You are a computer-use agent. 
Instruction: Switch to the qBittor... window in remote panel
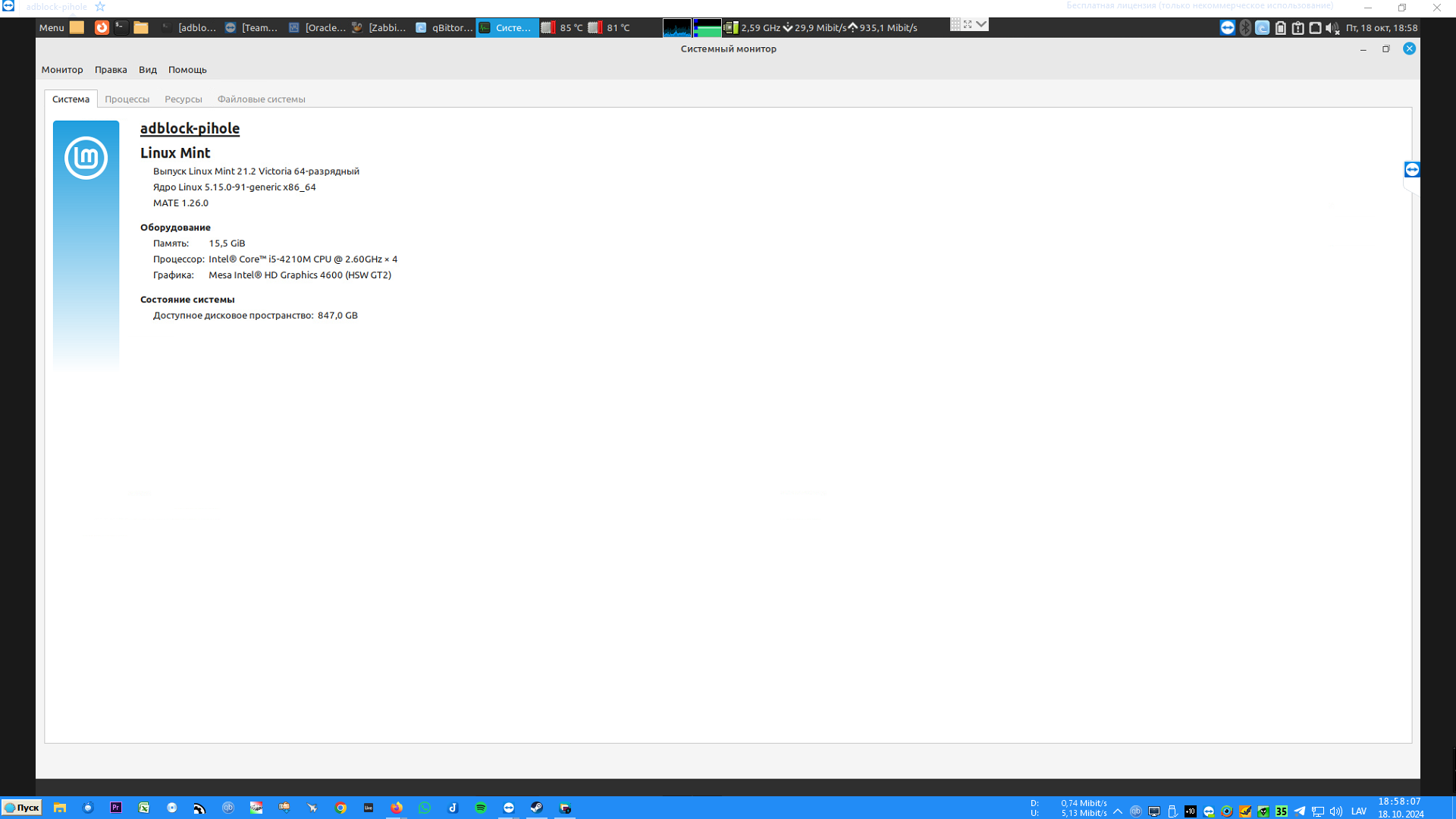click(x=444, y=27)
